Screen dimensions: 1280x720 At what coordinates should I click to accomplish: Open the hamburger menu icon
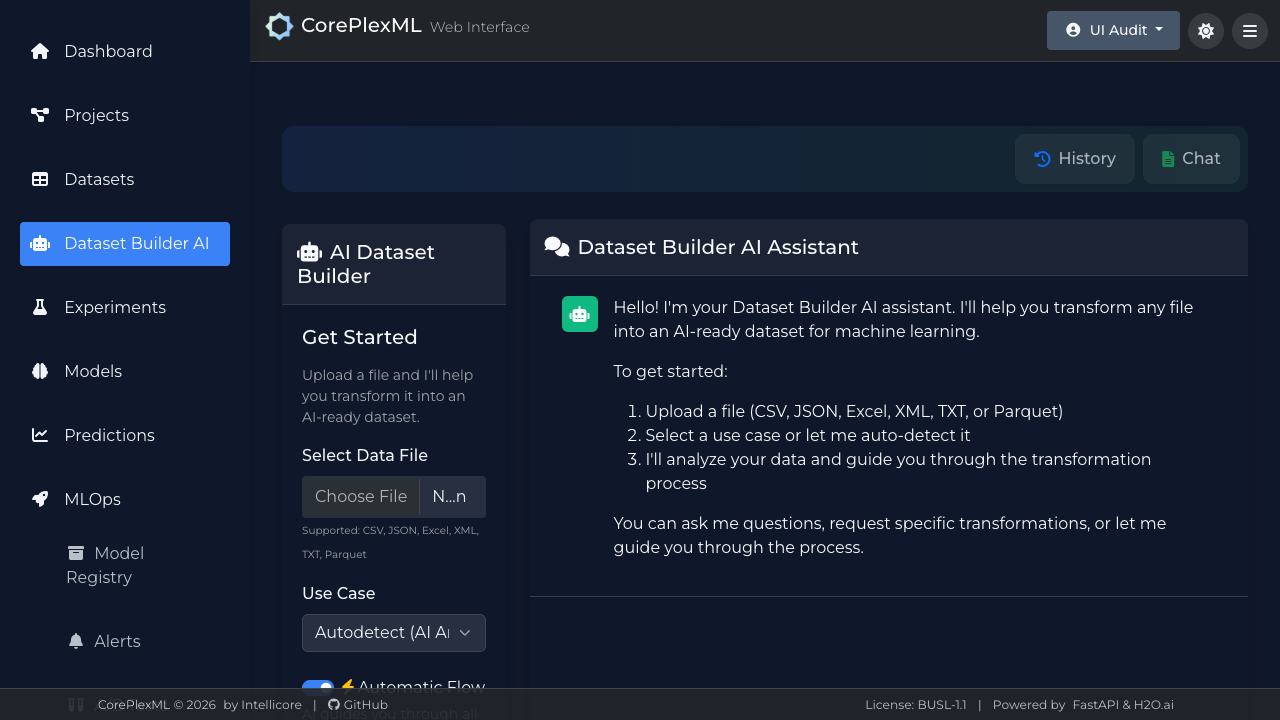1249,31
